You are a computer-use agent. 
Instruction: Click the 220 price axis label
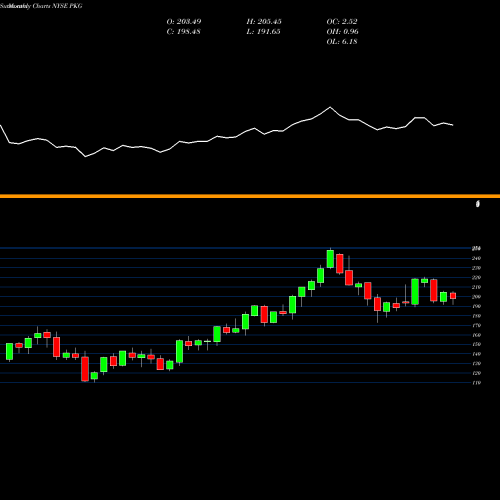pos(477,278)
